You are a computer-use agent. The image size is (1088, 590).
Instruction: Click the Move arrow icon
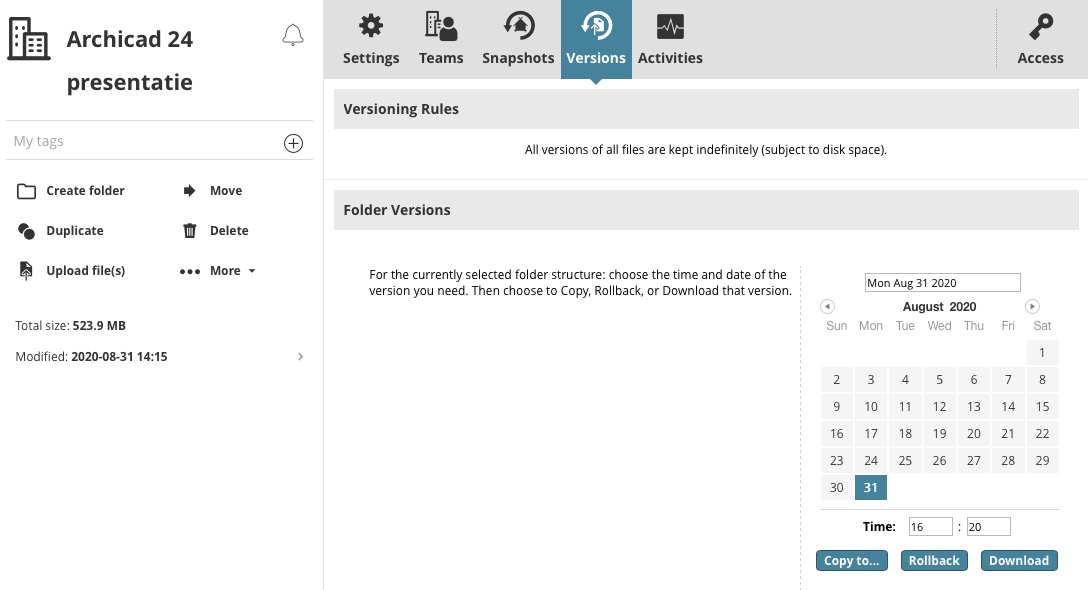coord(189,191)
